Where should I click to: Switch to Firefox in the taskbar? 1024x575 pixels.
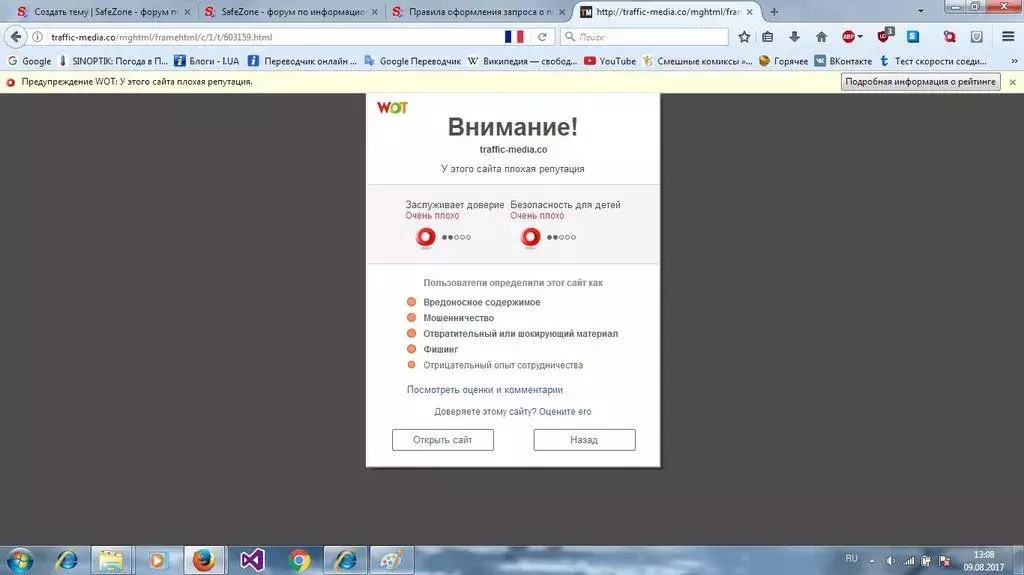click(x=204, y=561)
